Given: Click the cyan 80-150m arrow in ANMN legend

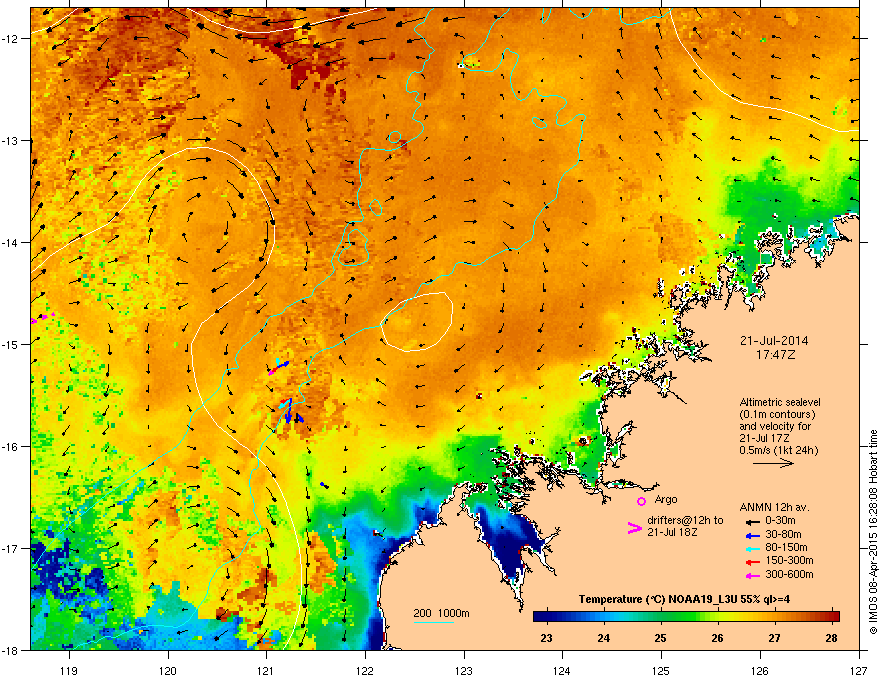Looking at the screenshot, I should point(753,548).
